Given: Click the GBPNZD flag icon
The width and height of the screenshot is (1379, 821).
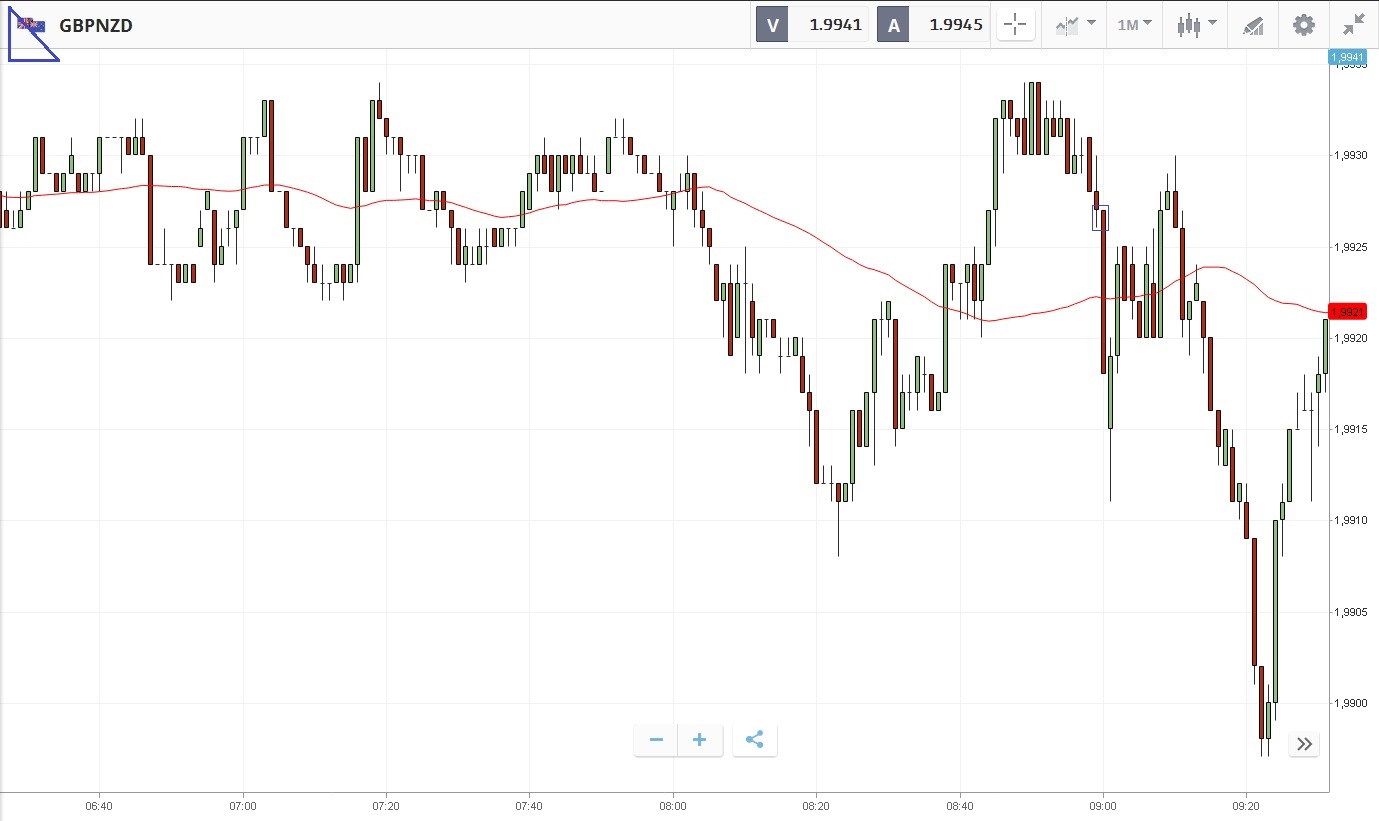Looking at the screenshot, I should coord(31,25).
